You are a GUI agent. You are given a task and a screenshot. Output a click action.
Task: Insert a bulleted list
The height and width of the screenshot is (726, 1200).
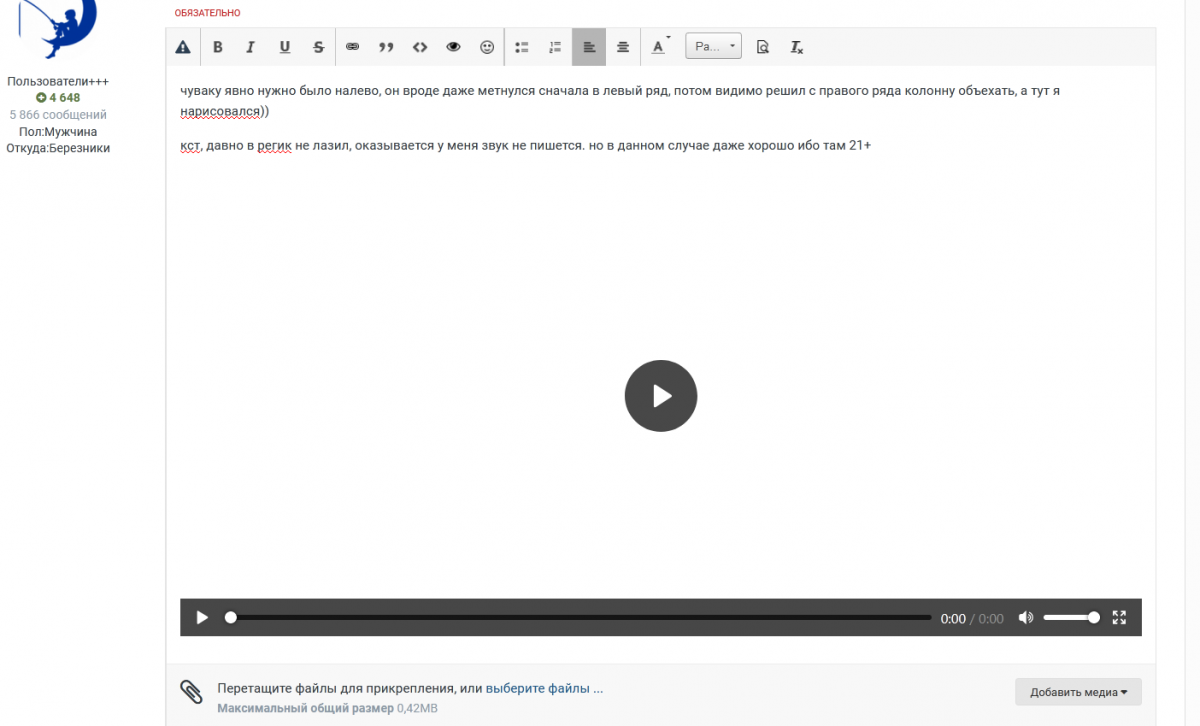[522, 47]
